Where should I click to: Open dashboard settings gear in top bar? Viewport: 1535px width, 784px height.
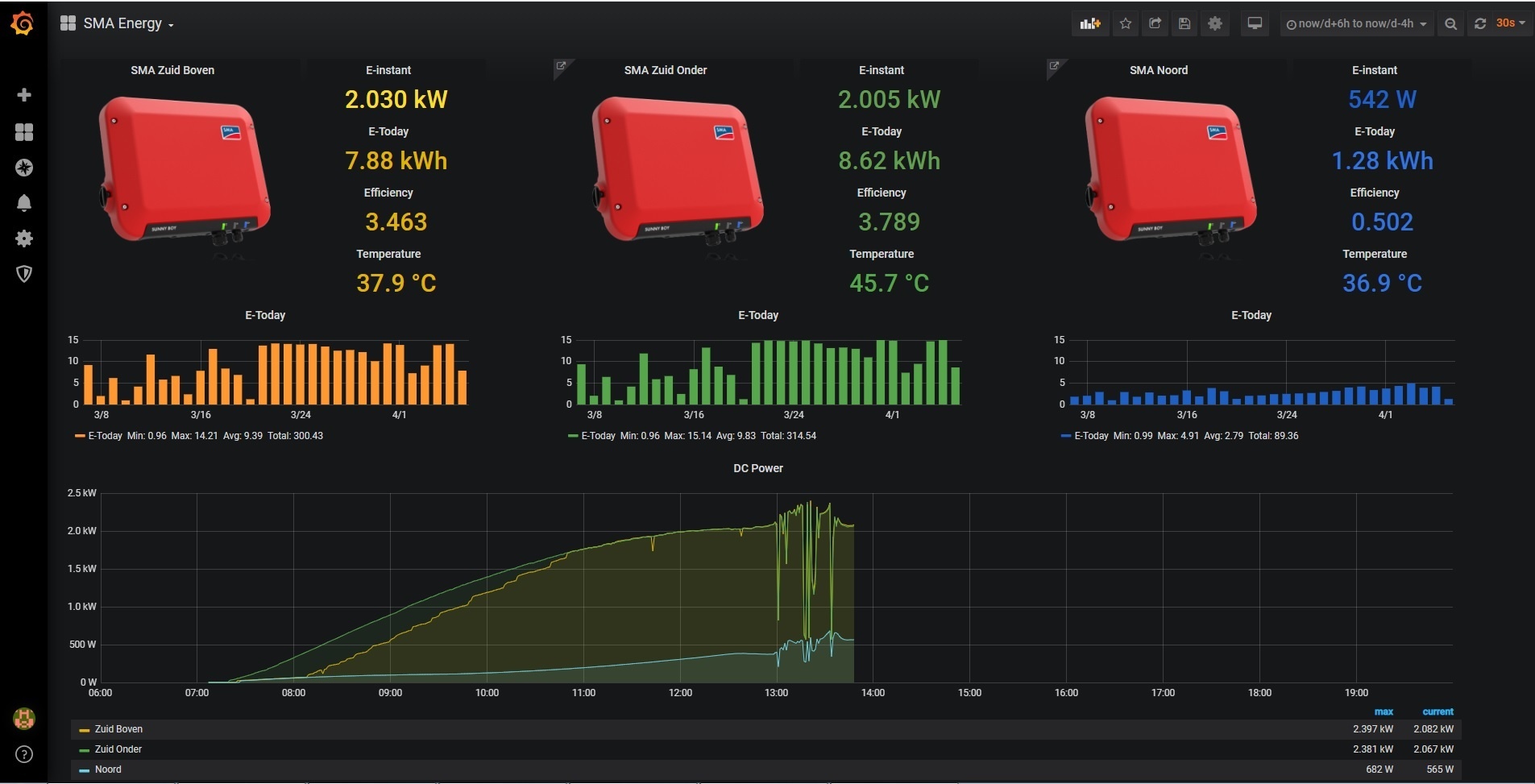tap(1215, 23)
